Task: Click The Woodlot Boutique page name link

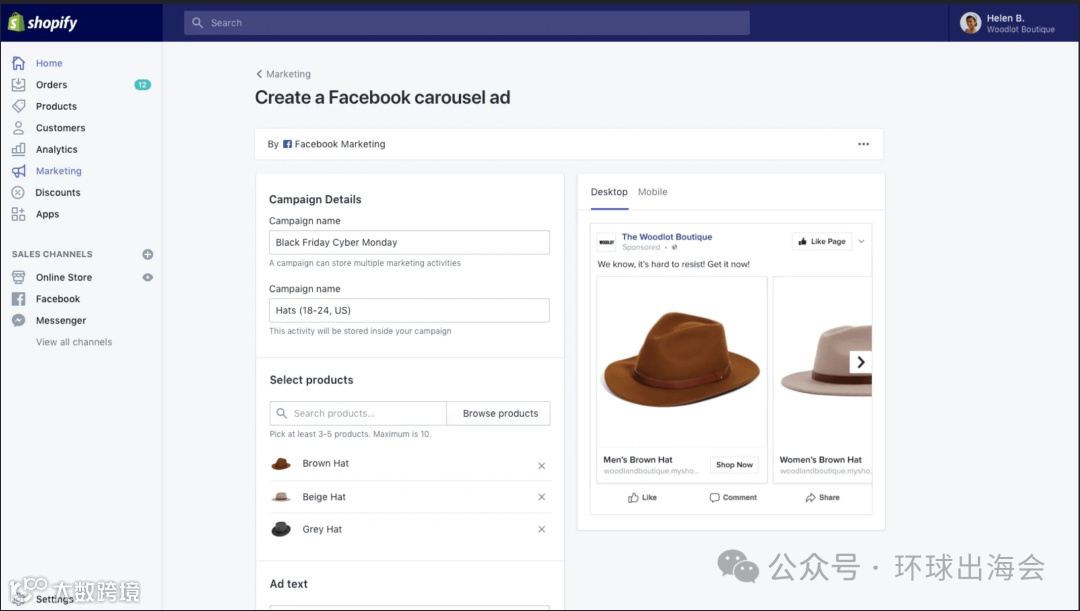Action: [x=667, y=236]
